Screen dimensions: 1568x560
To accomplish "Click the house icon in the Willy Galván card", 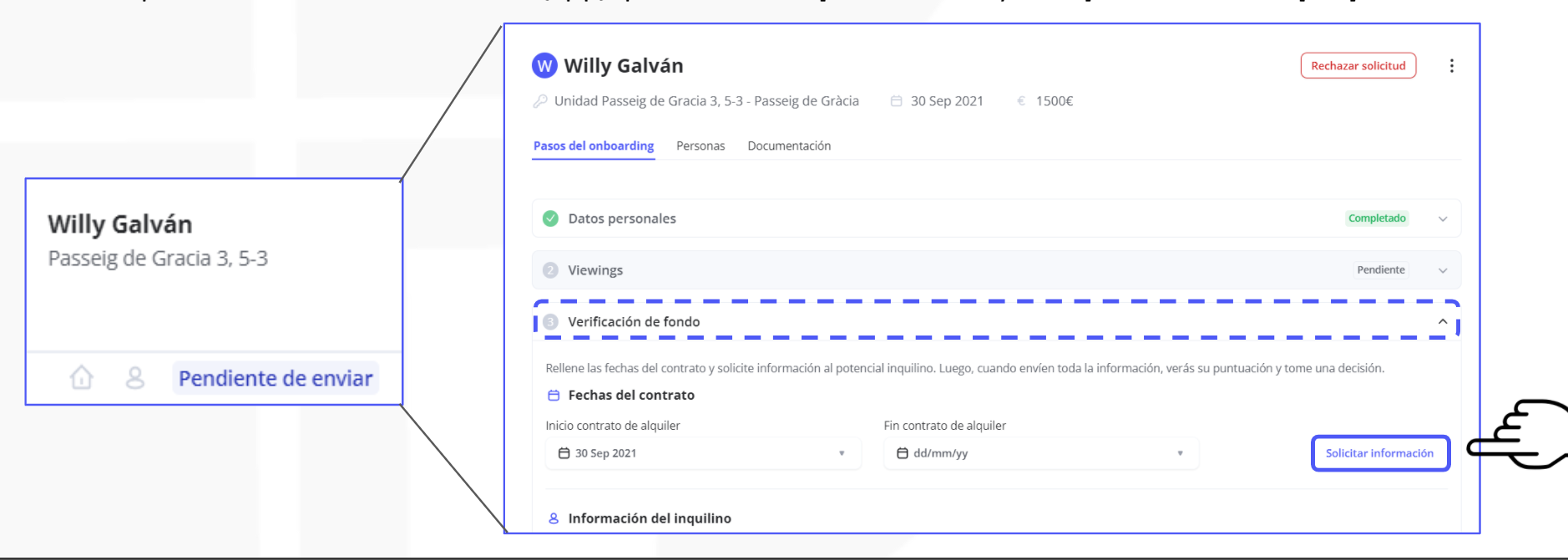I will click(81, 378).
